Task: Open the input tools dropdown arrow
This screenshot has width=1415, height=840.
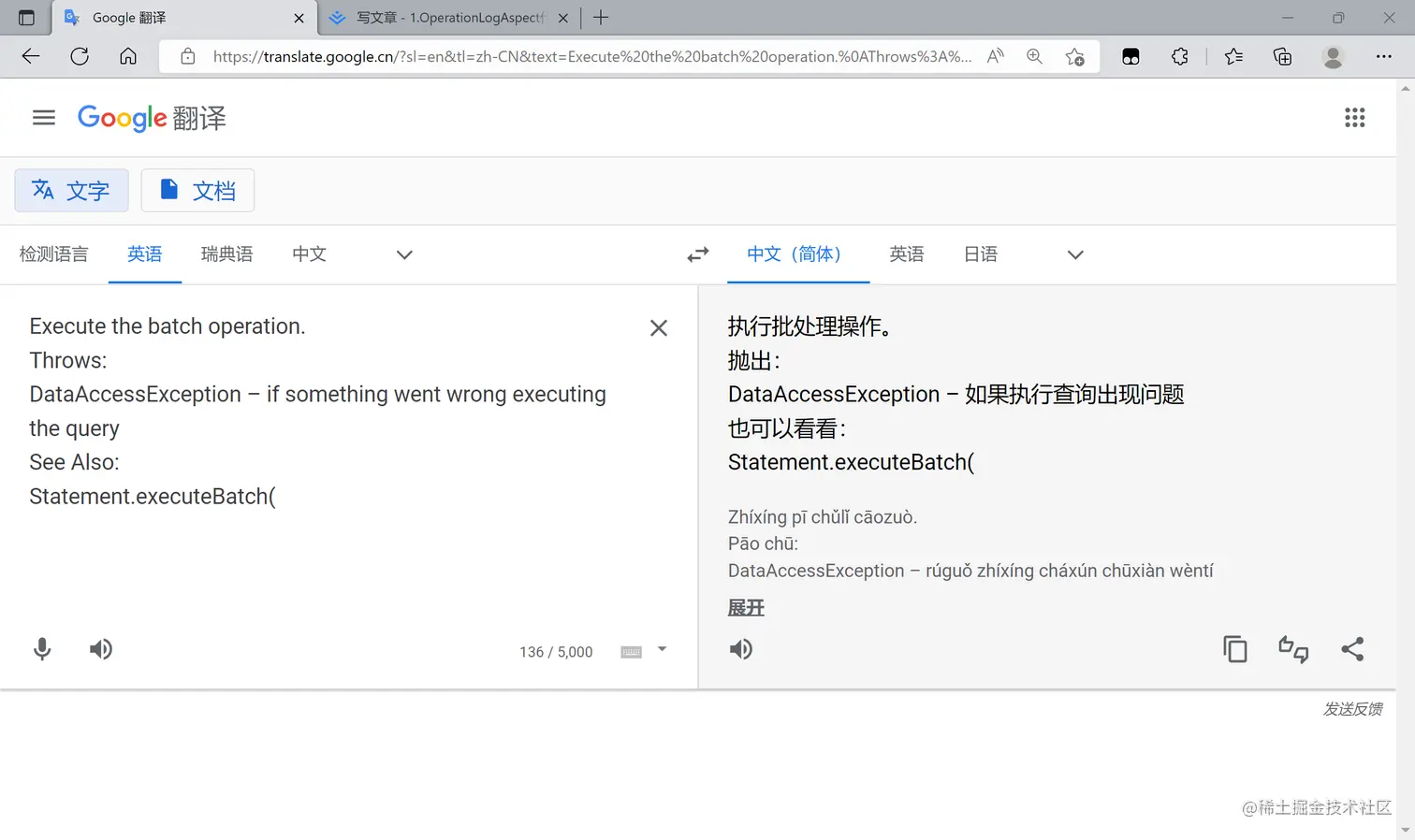Action: pyautogui.click(x=663, y=649)
